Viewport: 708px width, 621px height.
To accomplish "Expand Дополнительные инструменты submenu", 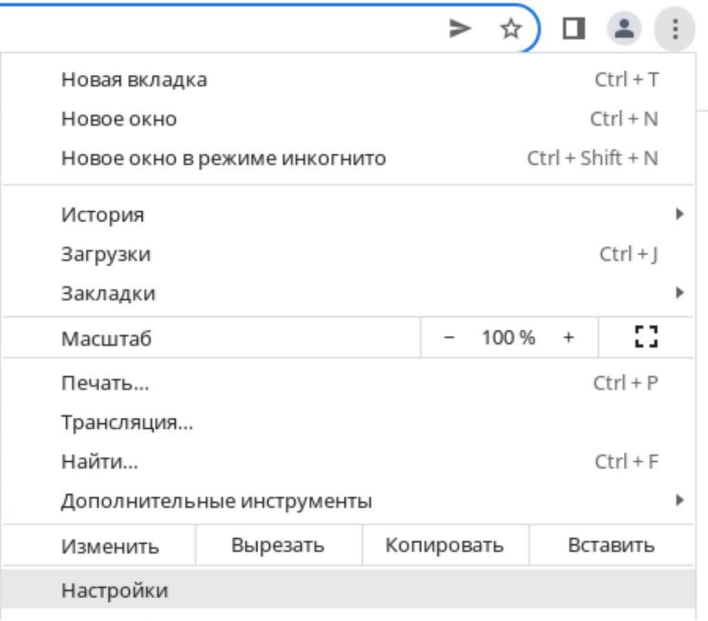I will click(348, 500).
